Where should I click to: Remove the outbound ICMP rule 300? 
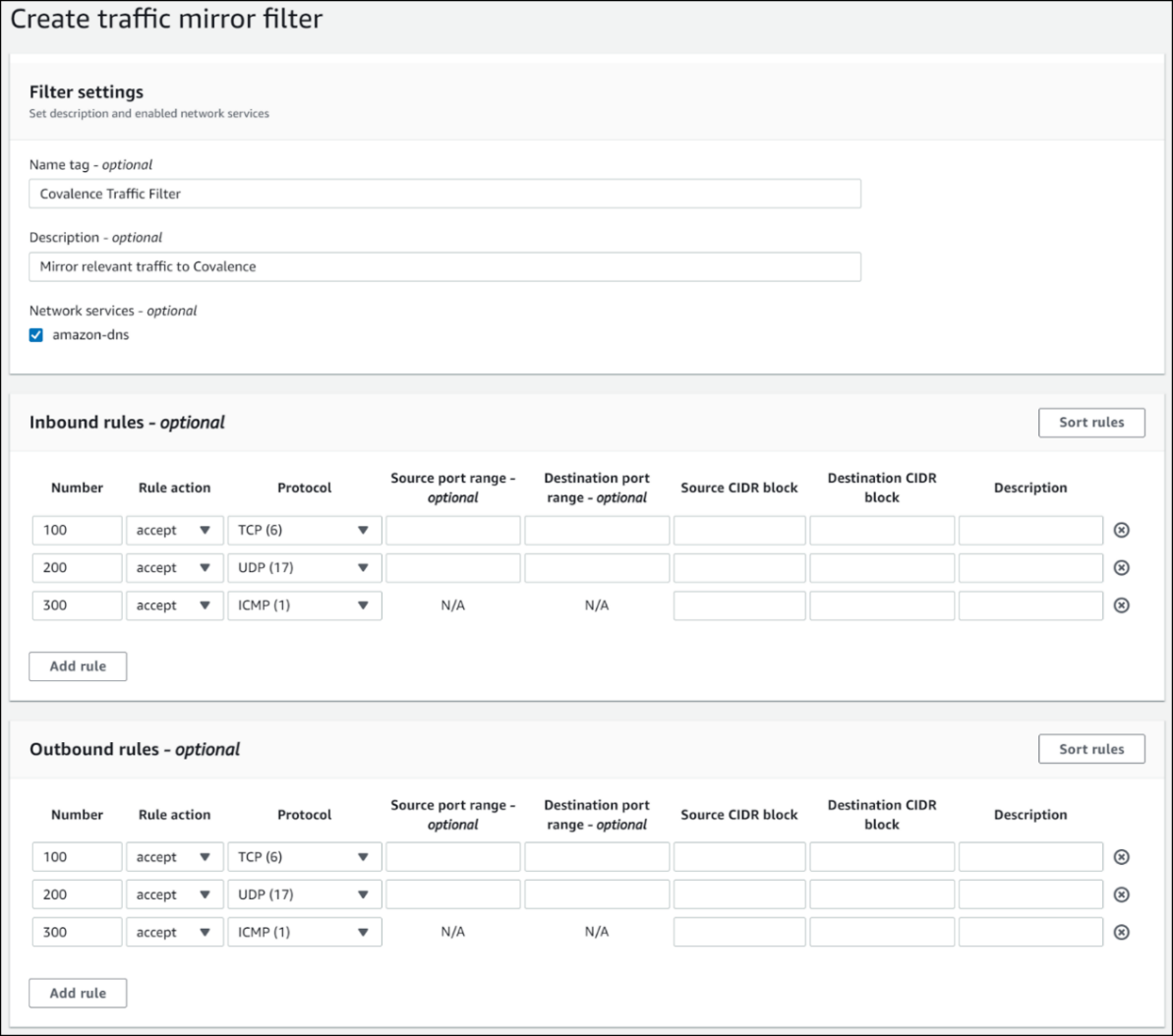1123,932
